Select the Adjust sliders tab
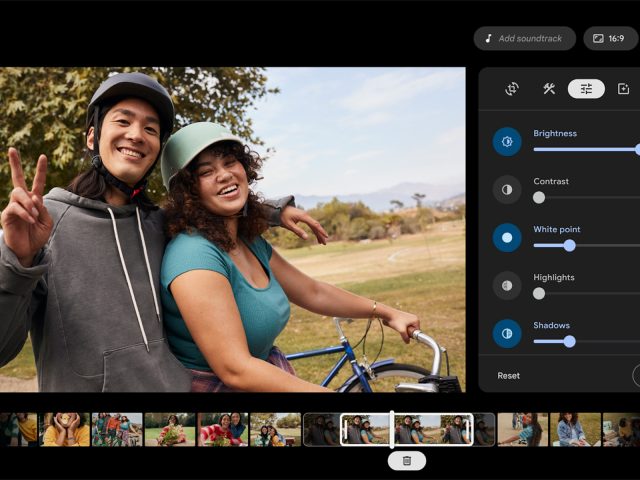 pos(586,89)
